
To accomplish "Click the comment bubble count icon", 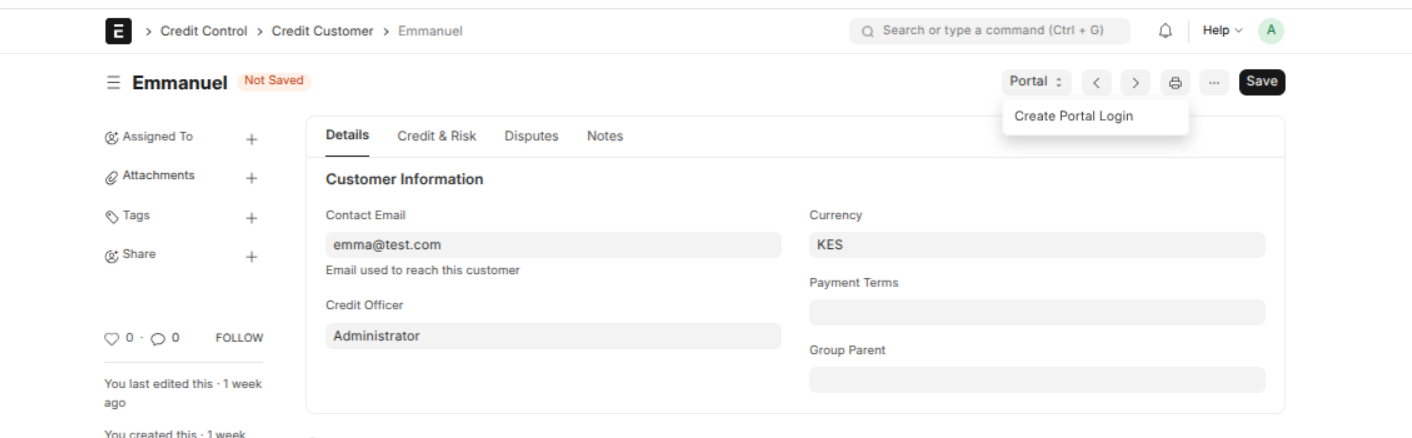I will click(157, 338).
